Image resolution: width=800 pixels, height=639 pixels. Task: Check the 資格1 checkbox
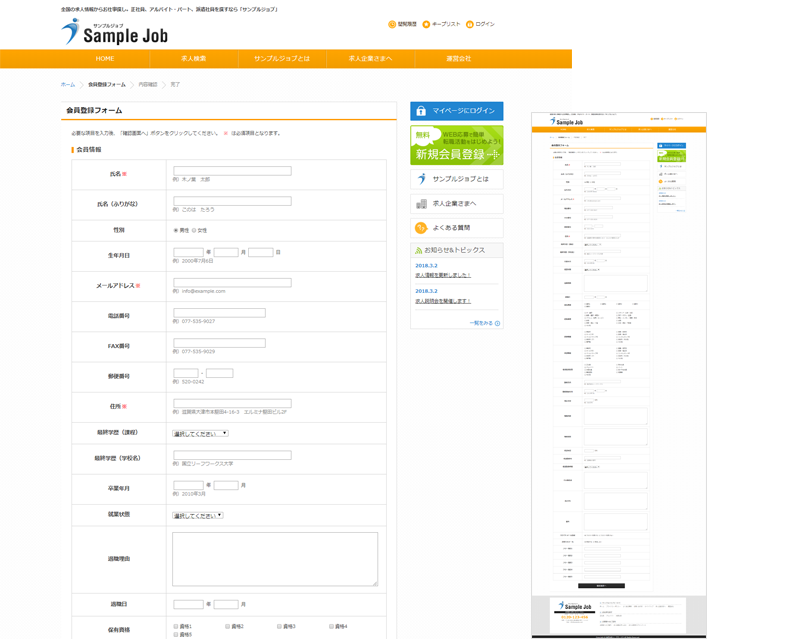(176, 626)
